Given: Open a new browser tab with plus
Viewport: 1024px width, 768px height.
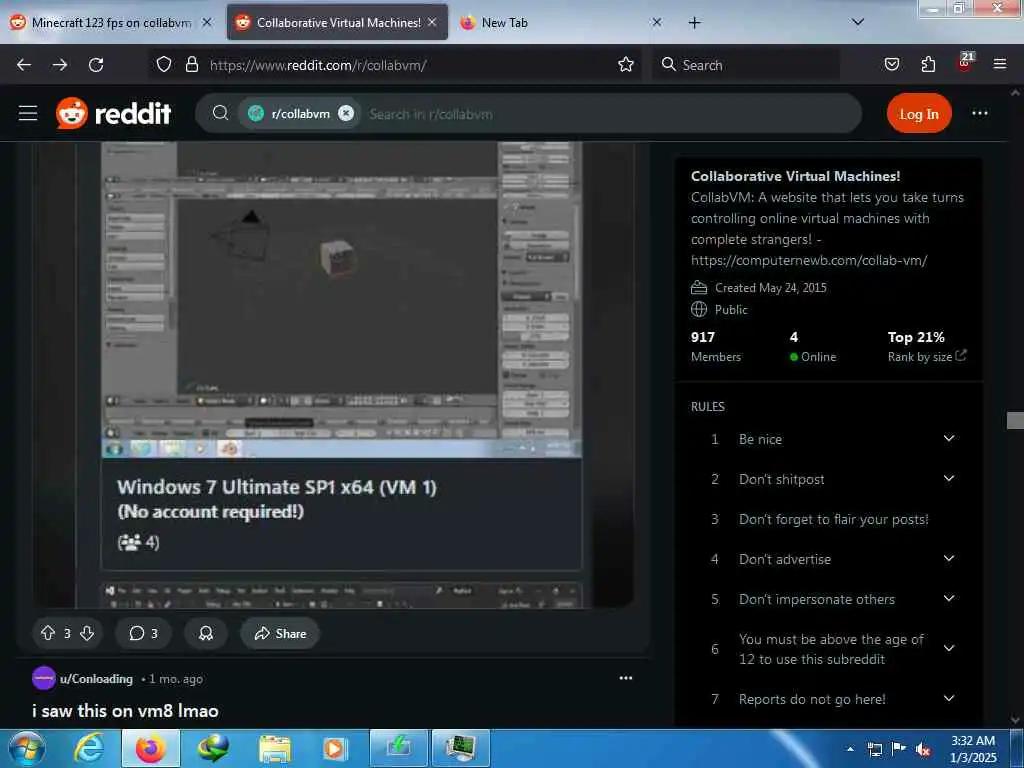Looking at the screenshot, I should tap(695, 23).
